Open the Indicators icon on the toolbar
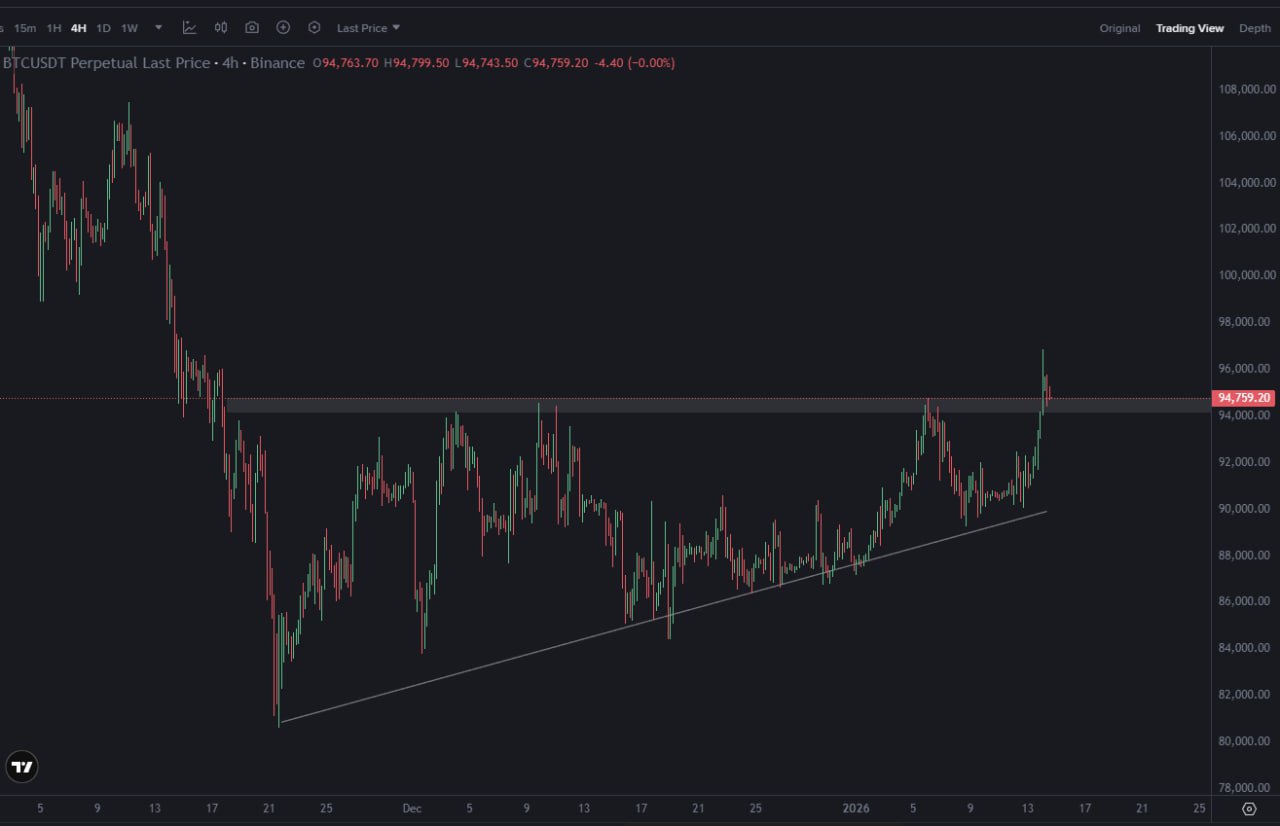The image size is (1280, 826). click(189, 27)
